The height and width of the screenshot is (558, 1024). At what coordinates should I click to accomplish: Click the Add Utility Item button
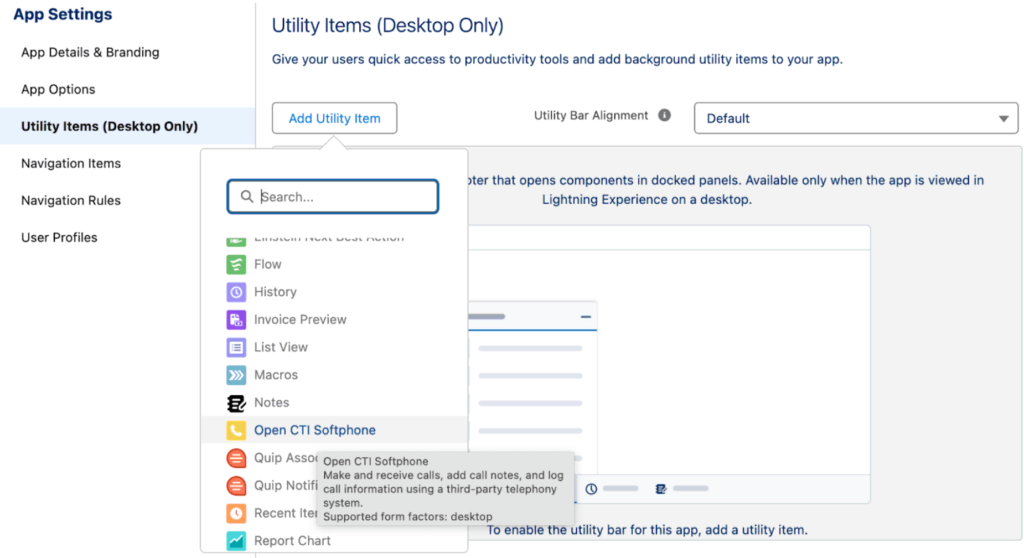334,118
